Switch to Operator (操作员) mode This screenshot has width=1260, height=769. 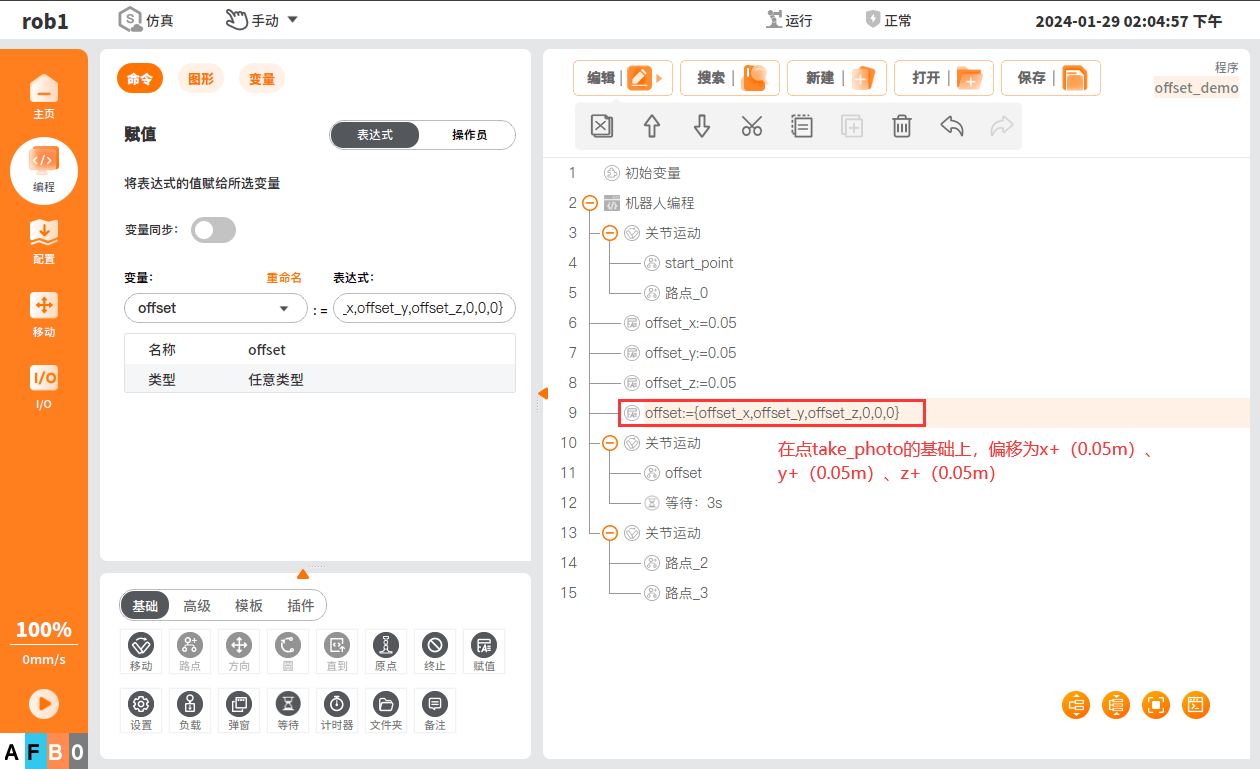click(x=468, y=135)
